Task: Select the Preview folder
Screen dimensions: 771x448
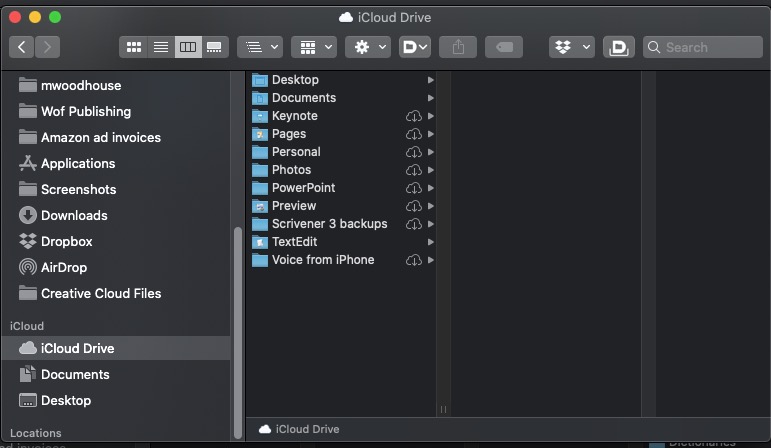Action: pyautogui.click(x=342, y=206)
